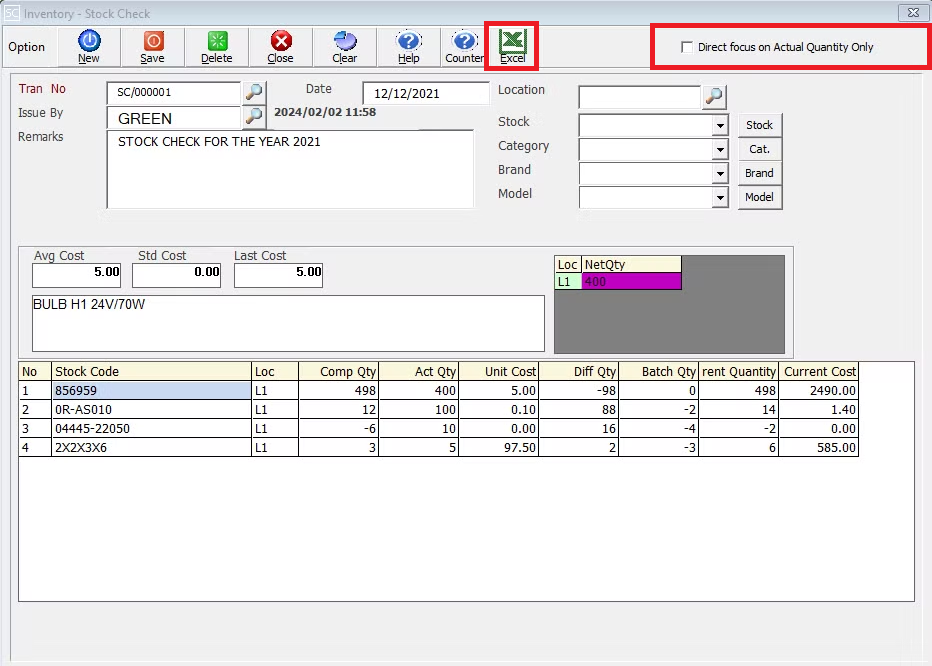Expand the Model dropdown
The height and width of the screenshot is (666, 932).
tap(720, 197)
